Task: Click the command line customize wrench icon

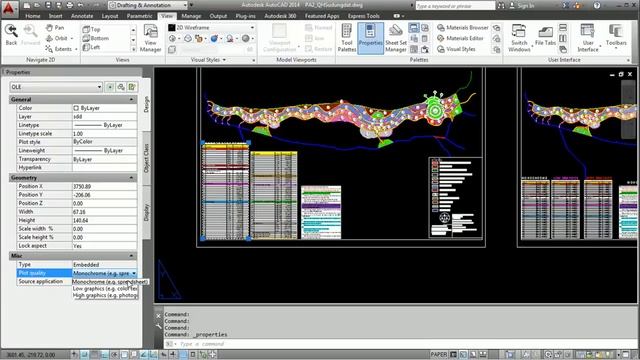Action: point(159,326)
